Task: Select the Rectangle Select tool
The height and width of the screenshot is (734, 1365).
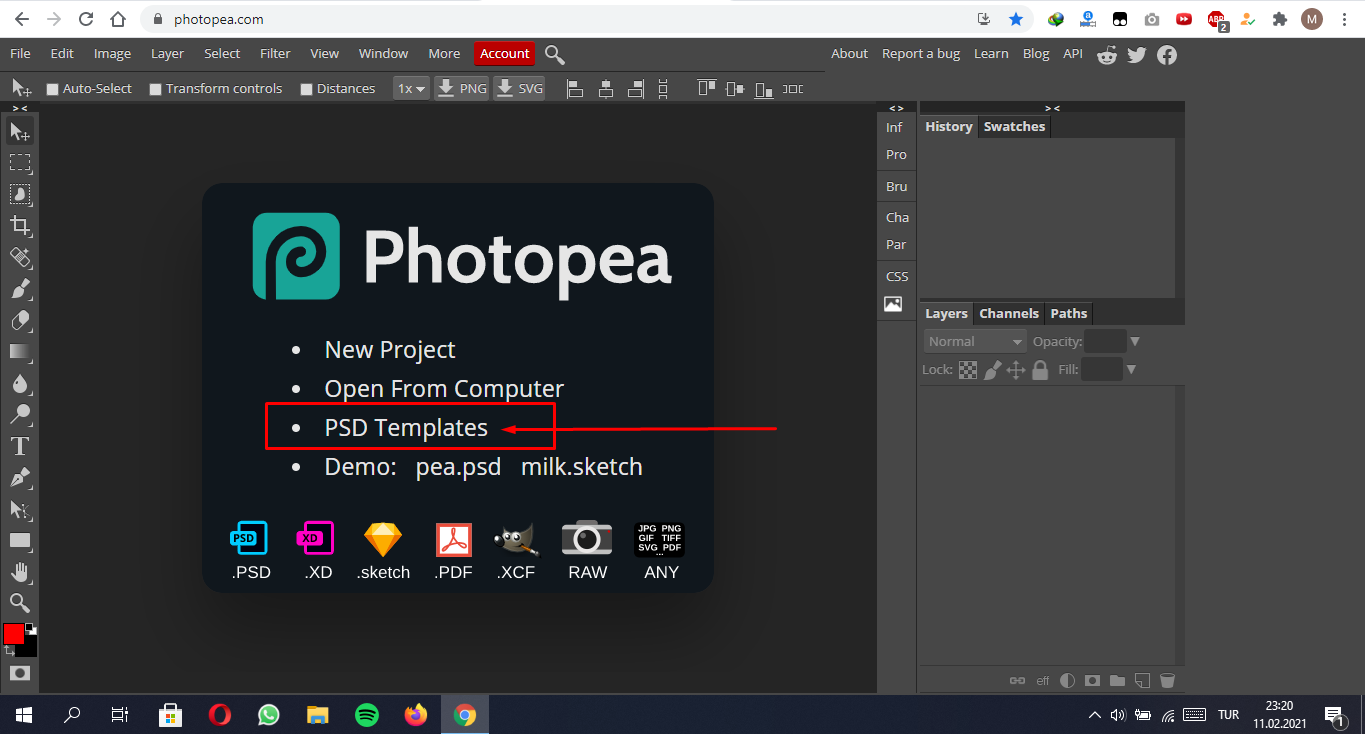Action: [20, 162]
